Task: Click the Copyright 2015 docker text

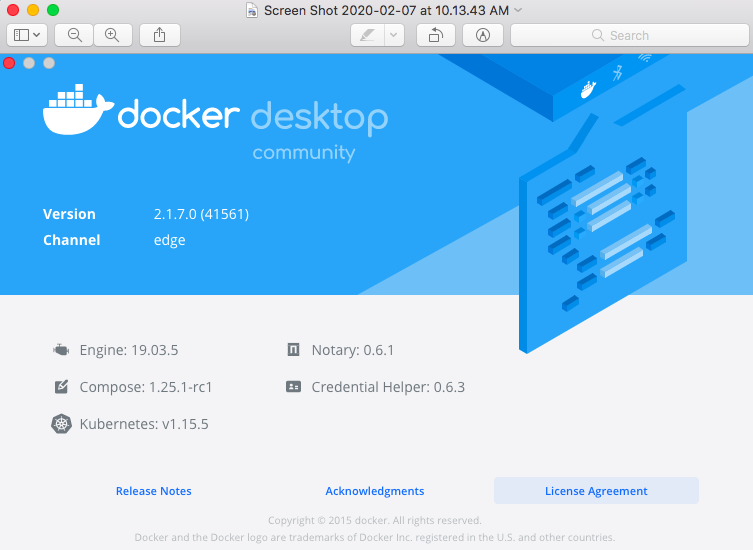Action: coord(375,520)
